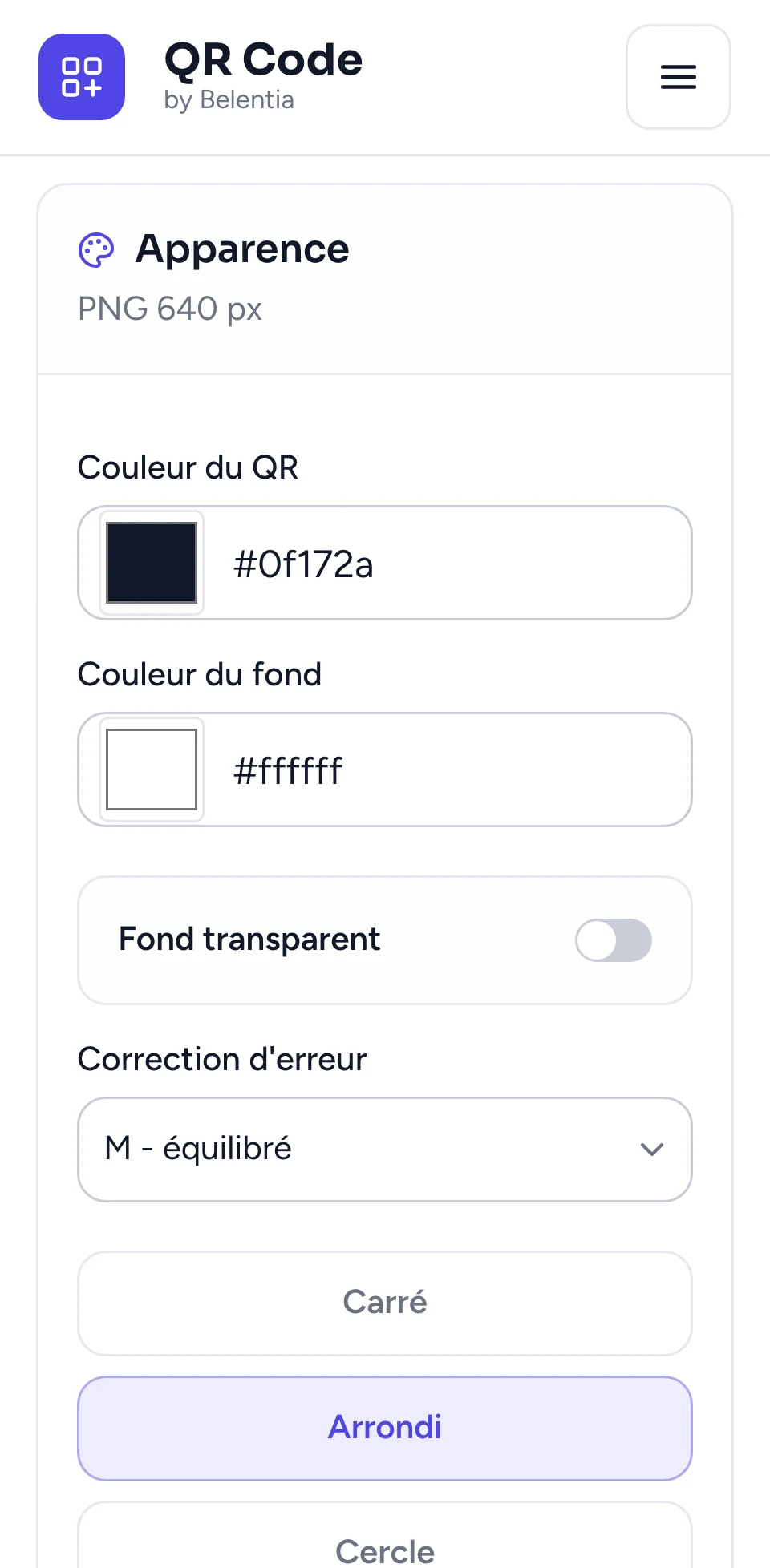The width and height of the screenshot is (770, 1568).
Task: Open the white background color swatch
Action: 152,770
